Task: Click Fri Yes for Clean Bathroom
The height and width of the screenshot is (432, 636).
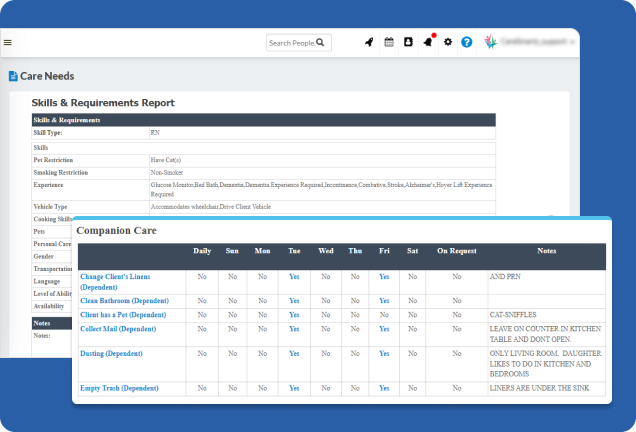Action: click(x=384, y=301)
